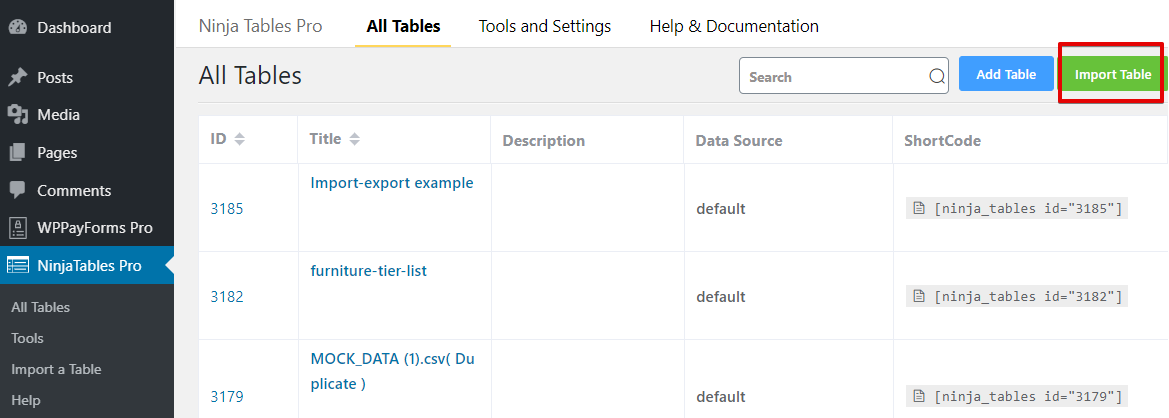The width and height of the screenshot is (1169, 418).
Task: Copy shortcode icon for table 3185
Action: point(918,209)
